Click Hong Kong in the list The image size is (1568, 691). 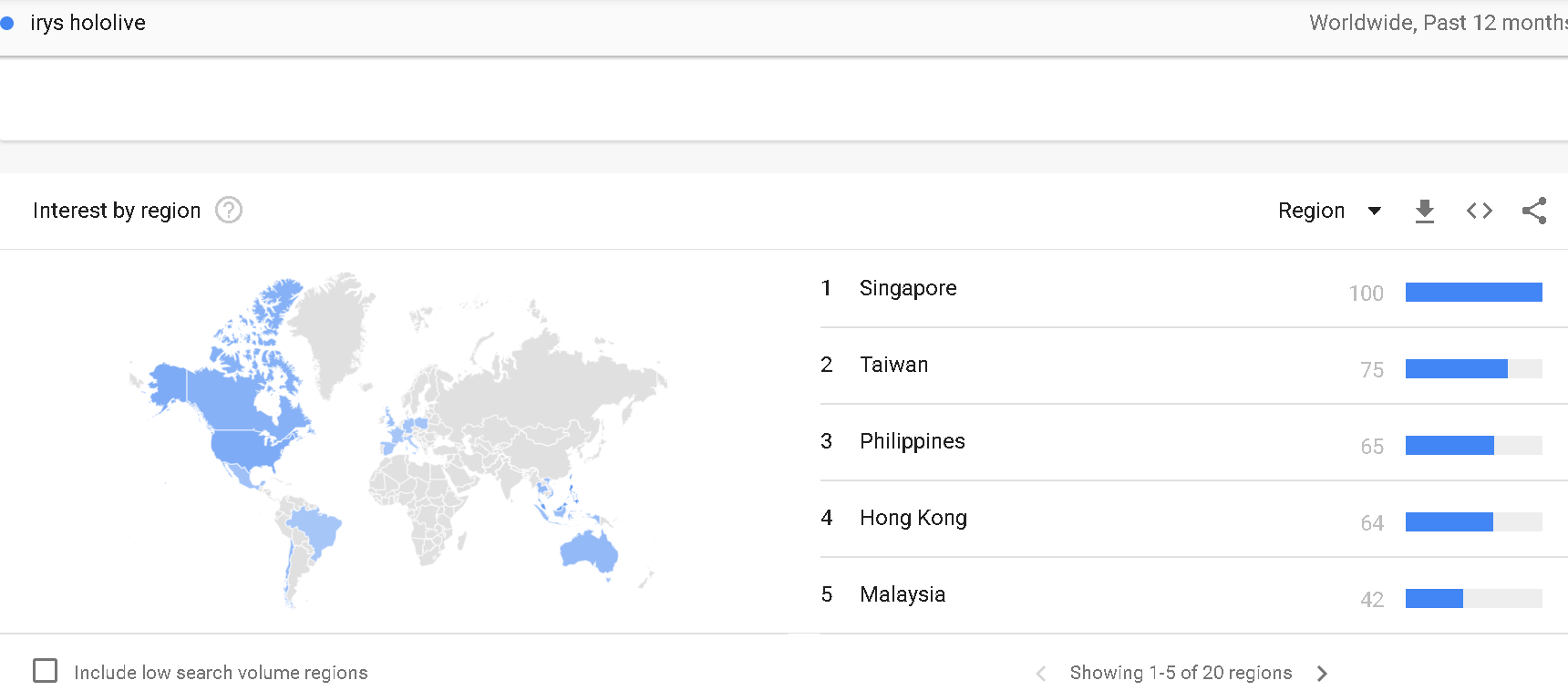click(913, 519)
